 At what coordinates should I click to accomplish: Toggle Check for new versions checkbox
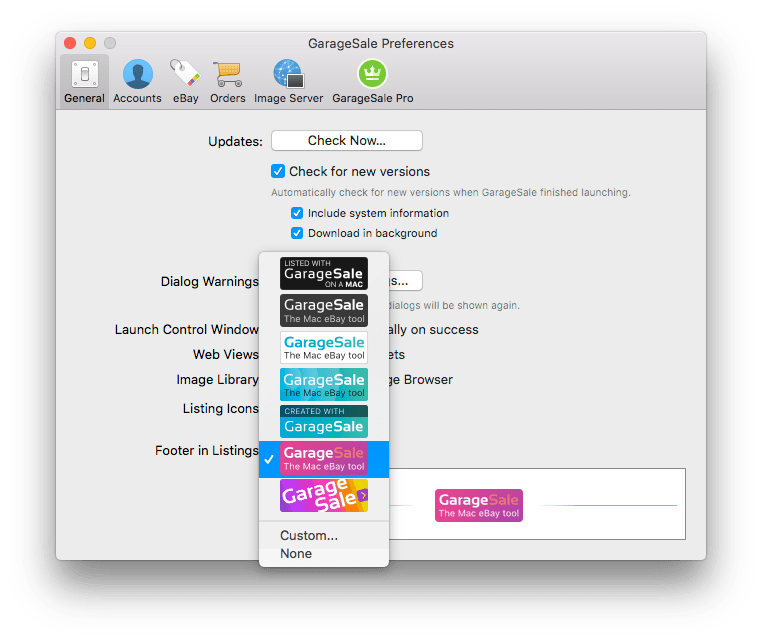[x=278, y=171]
